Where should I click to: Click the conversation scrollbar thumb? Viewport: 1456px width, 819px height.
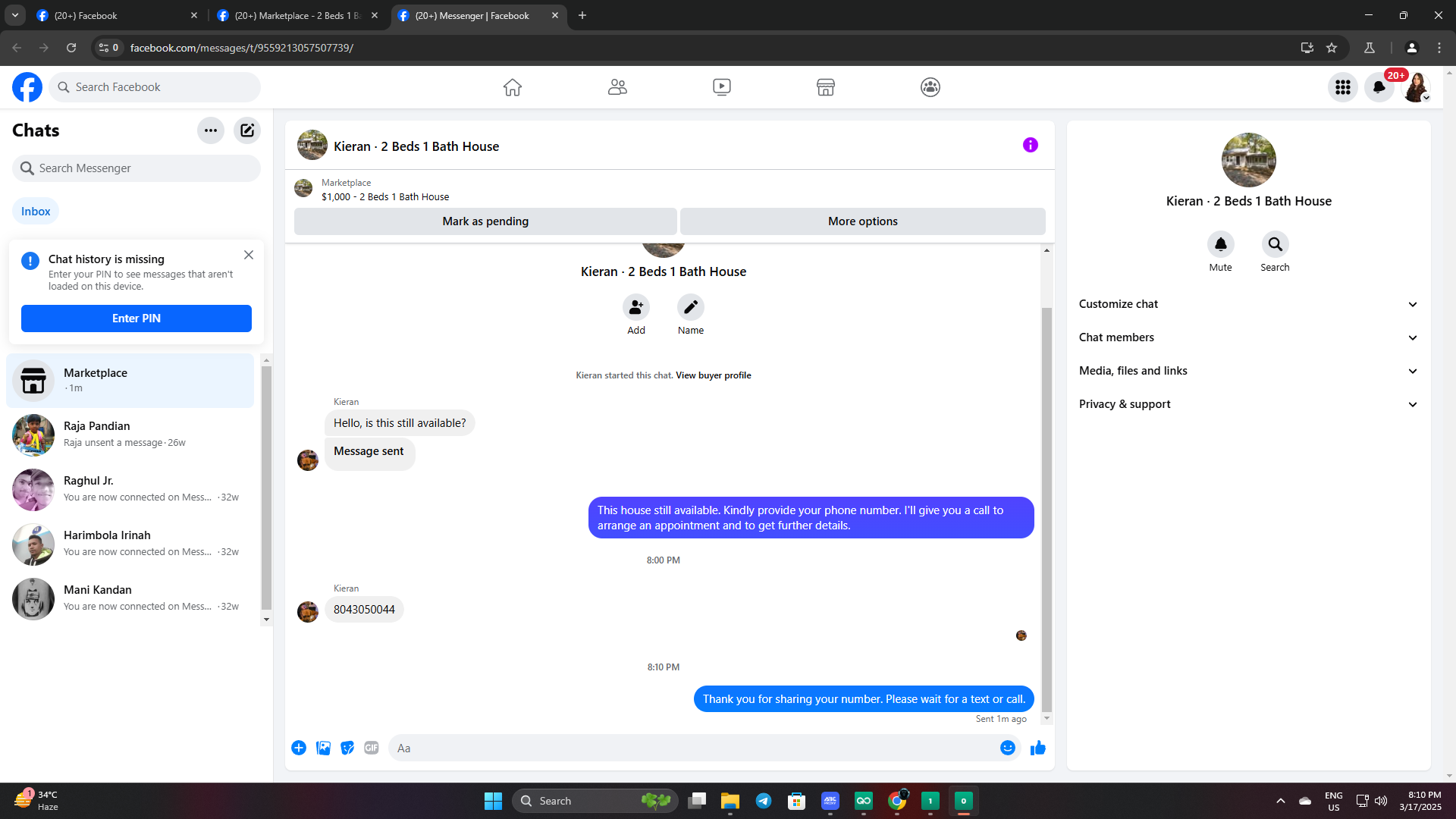point(1047,508)
